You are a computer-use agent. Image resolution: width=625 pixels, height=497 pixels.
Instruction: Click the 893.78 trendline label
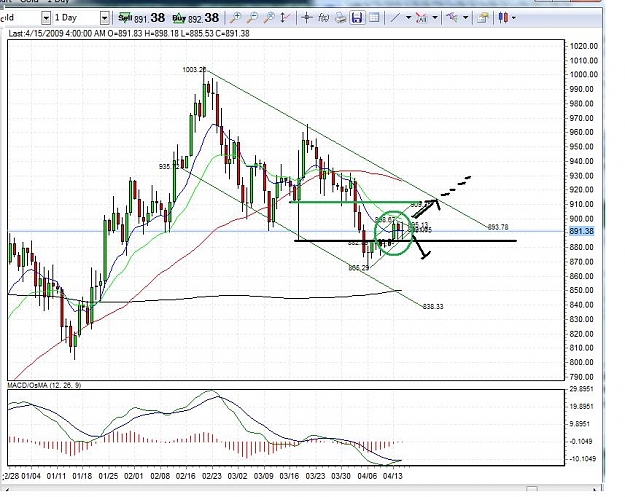click(498, 227)
